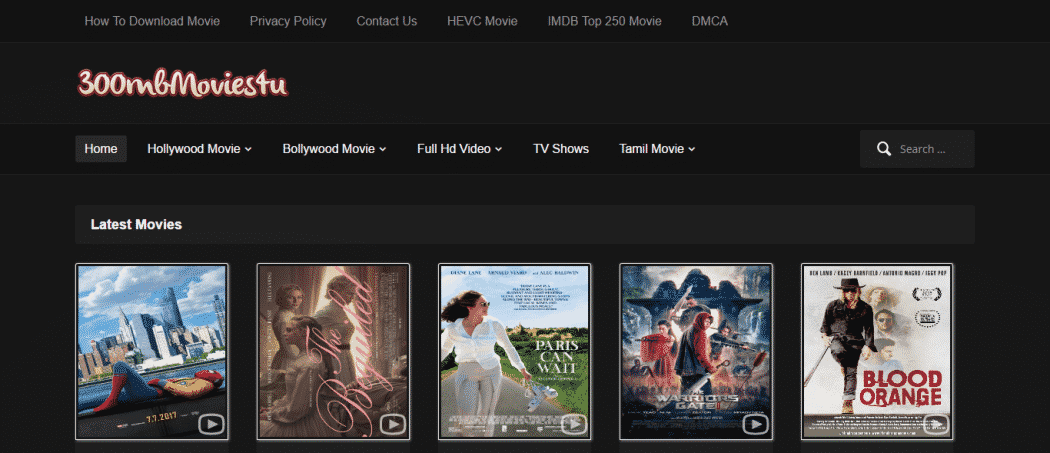Expand Tamil Movie dropdown chevron
1050x453 pixels.
[692, 149]
